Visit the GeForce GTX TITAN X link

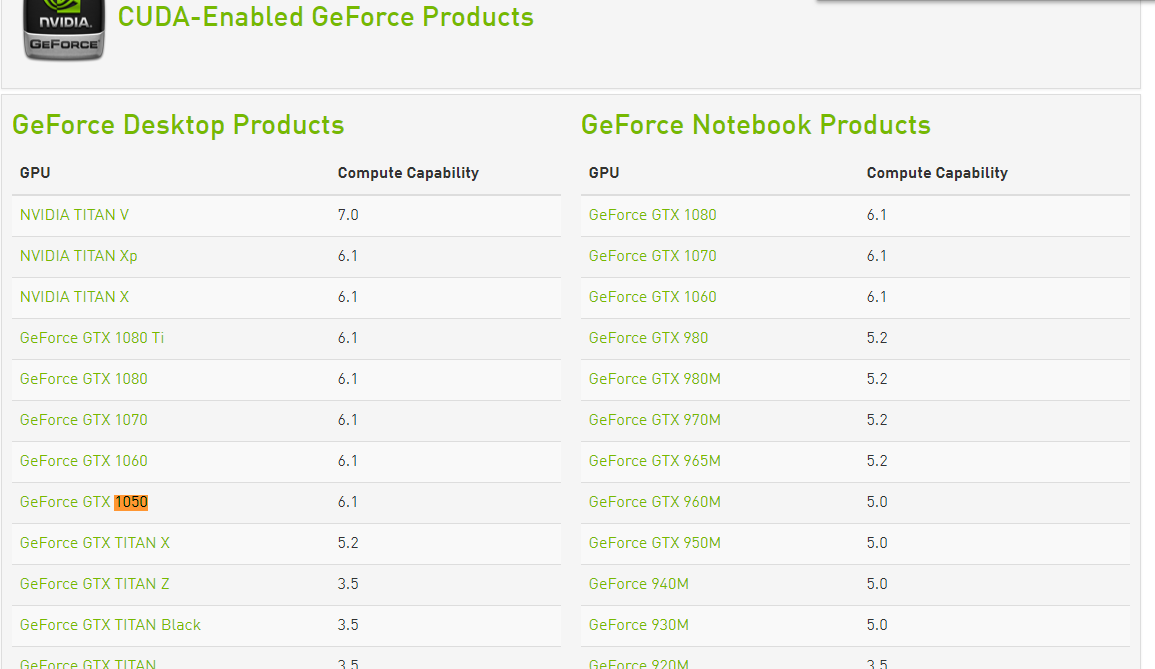(95, 543)
